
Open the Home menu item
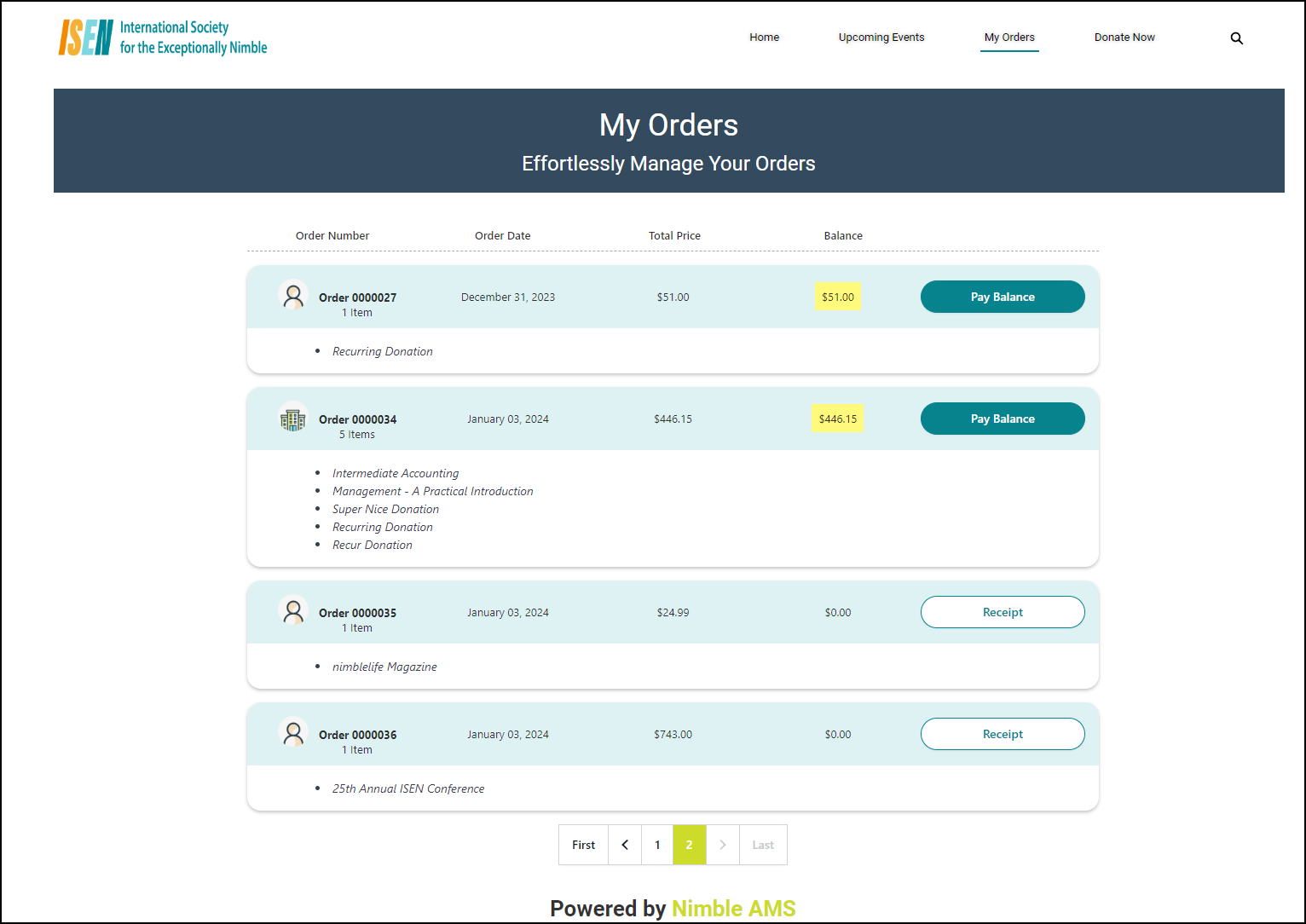764,38
